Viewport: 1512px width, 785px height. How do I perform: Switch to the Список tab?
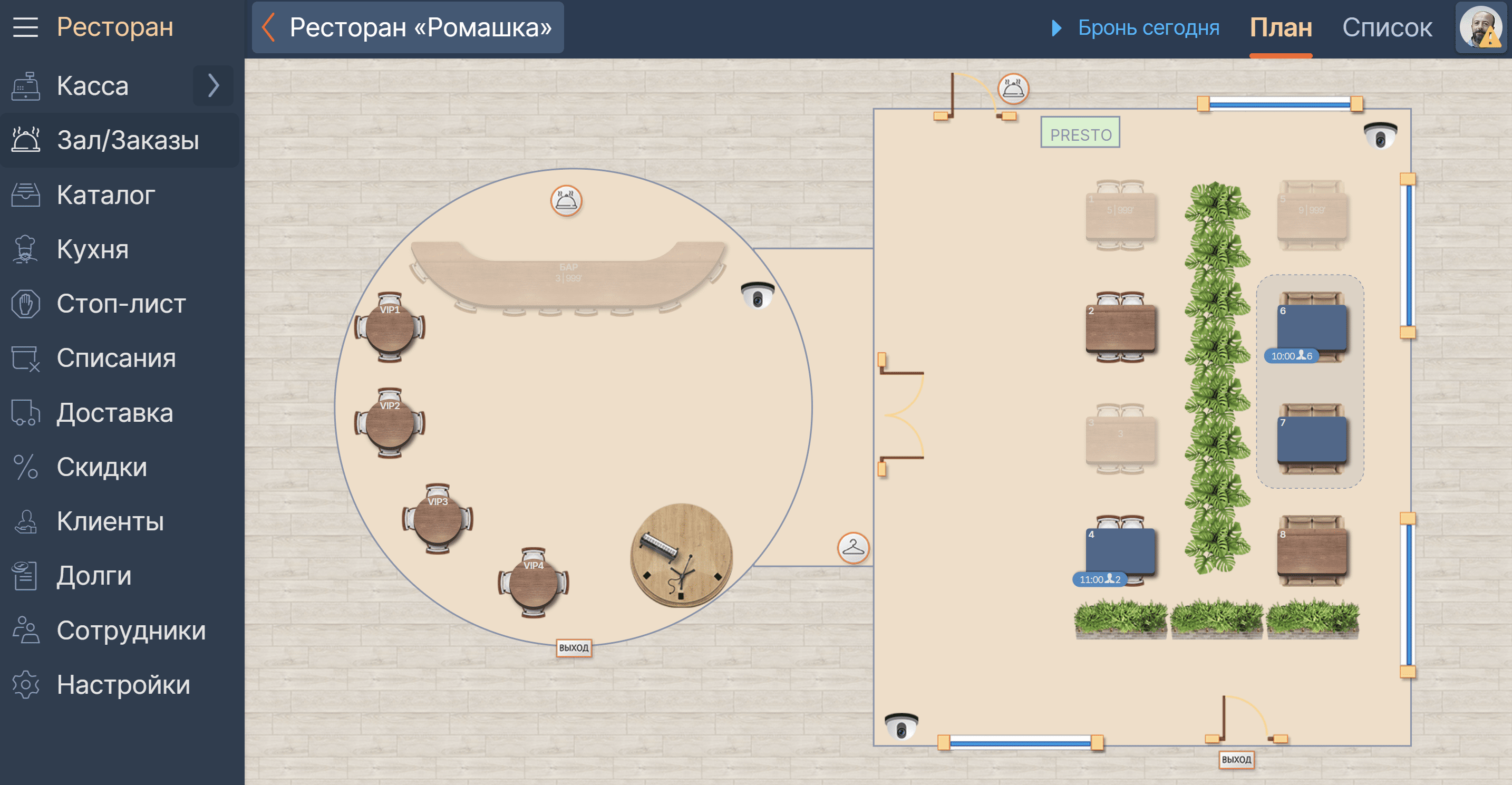tap(1387, 27)
